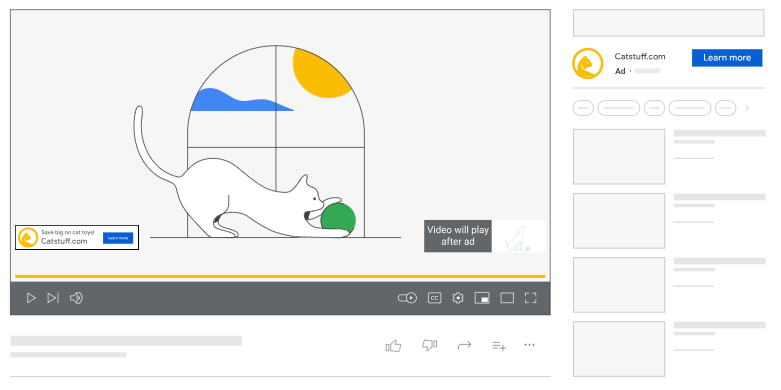Click the play button in player controls
Screen dimensions: 781x390
(31, 298)
